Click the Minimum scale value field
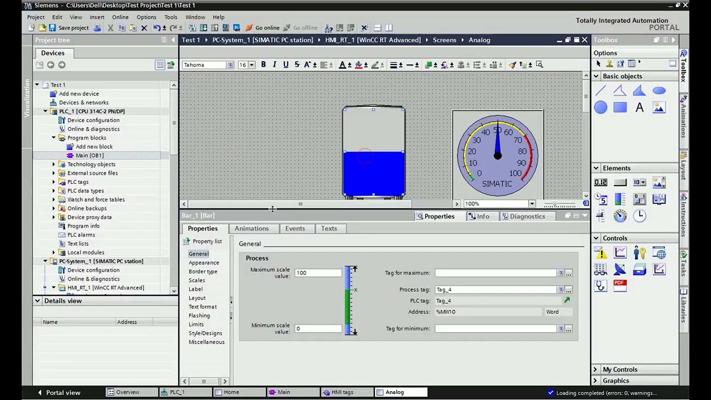This screenshot has height=400, width=711. (x=318, y=328)
